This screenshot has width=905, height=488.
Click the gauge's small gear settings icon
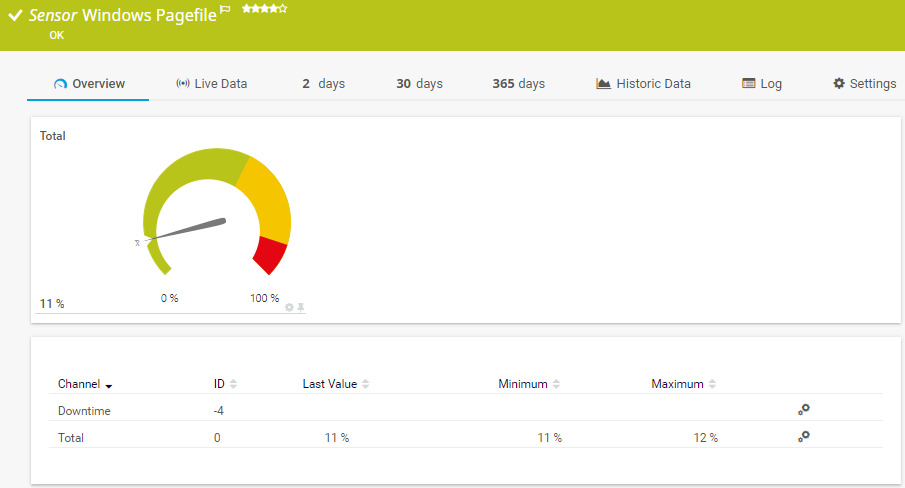tap(289, 307)
